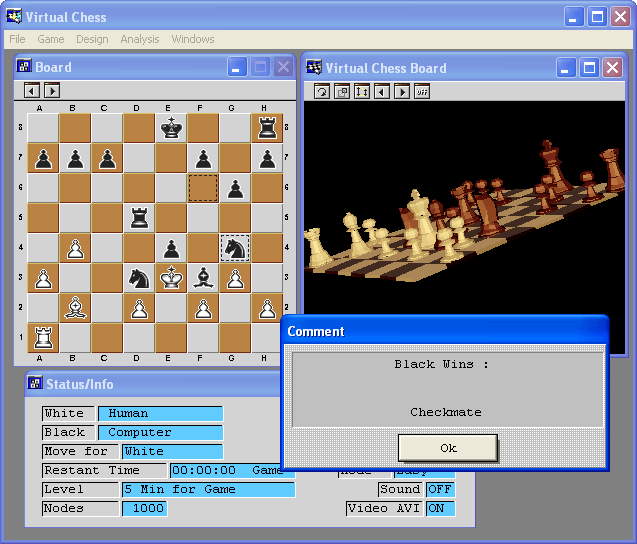
Task: Open the Level '5 Min for Game' selector
Action: click(208, 489)
